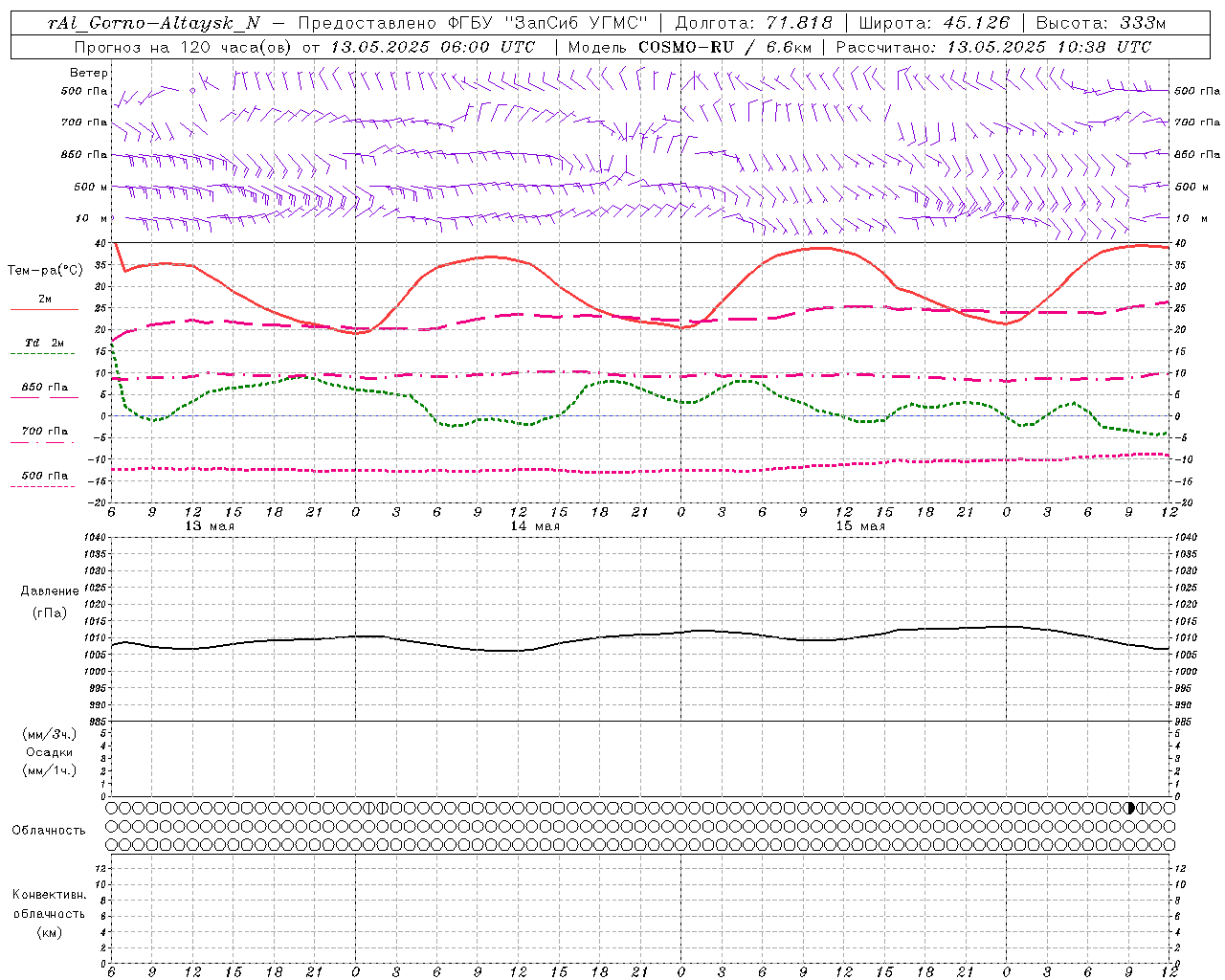Click left 10 м wind level label
1225x980 pixels.
tap(92, 218)
